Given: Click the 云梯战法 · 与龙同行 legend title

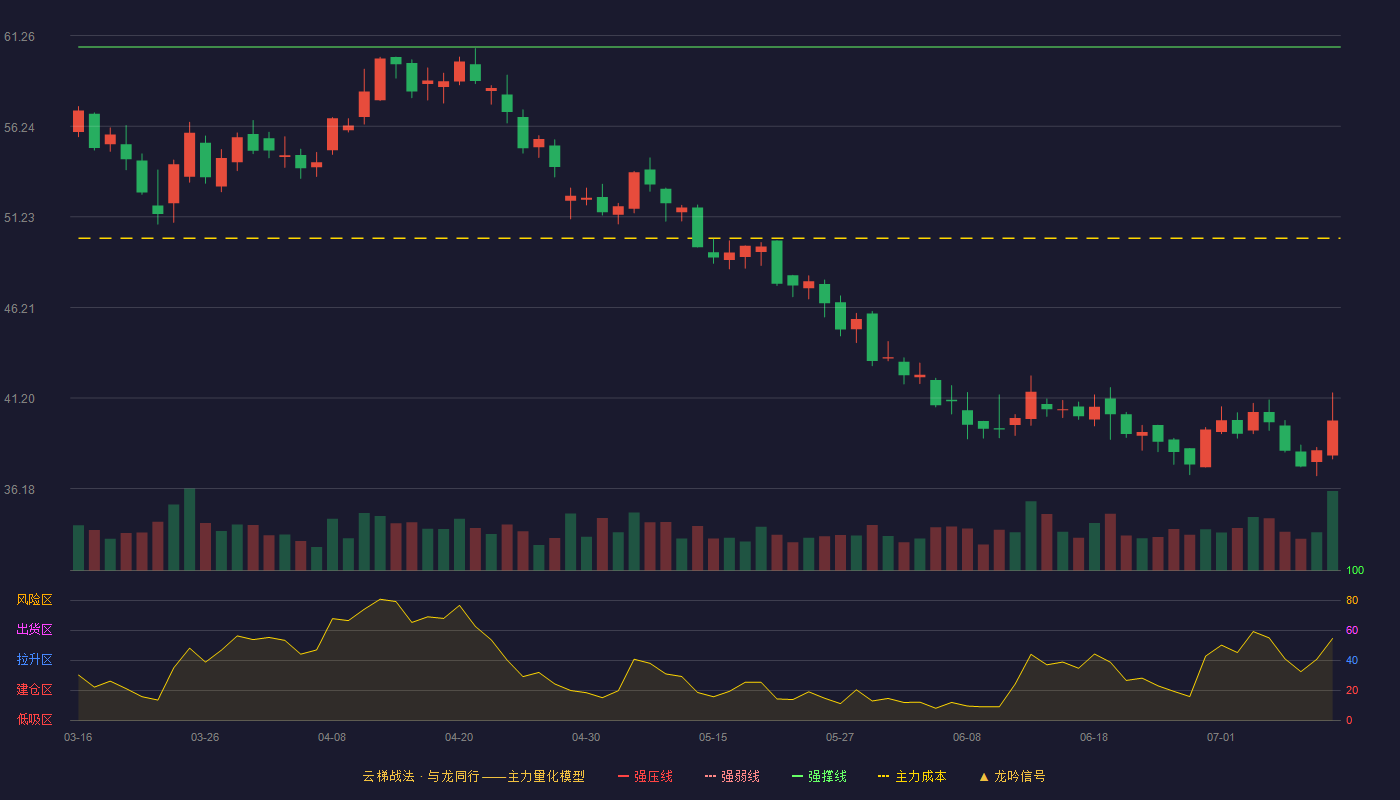Looking at the screenshot, I should tap(473, 776).
